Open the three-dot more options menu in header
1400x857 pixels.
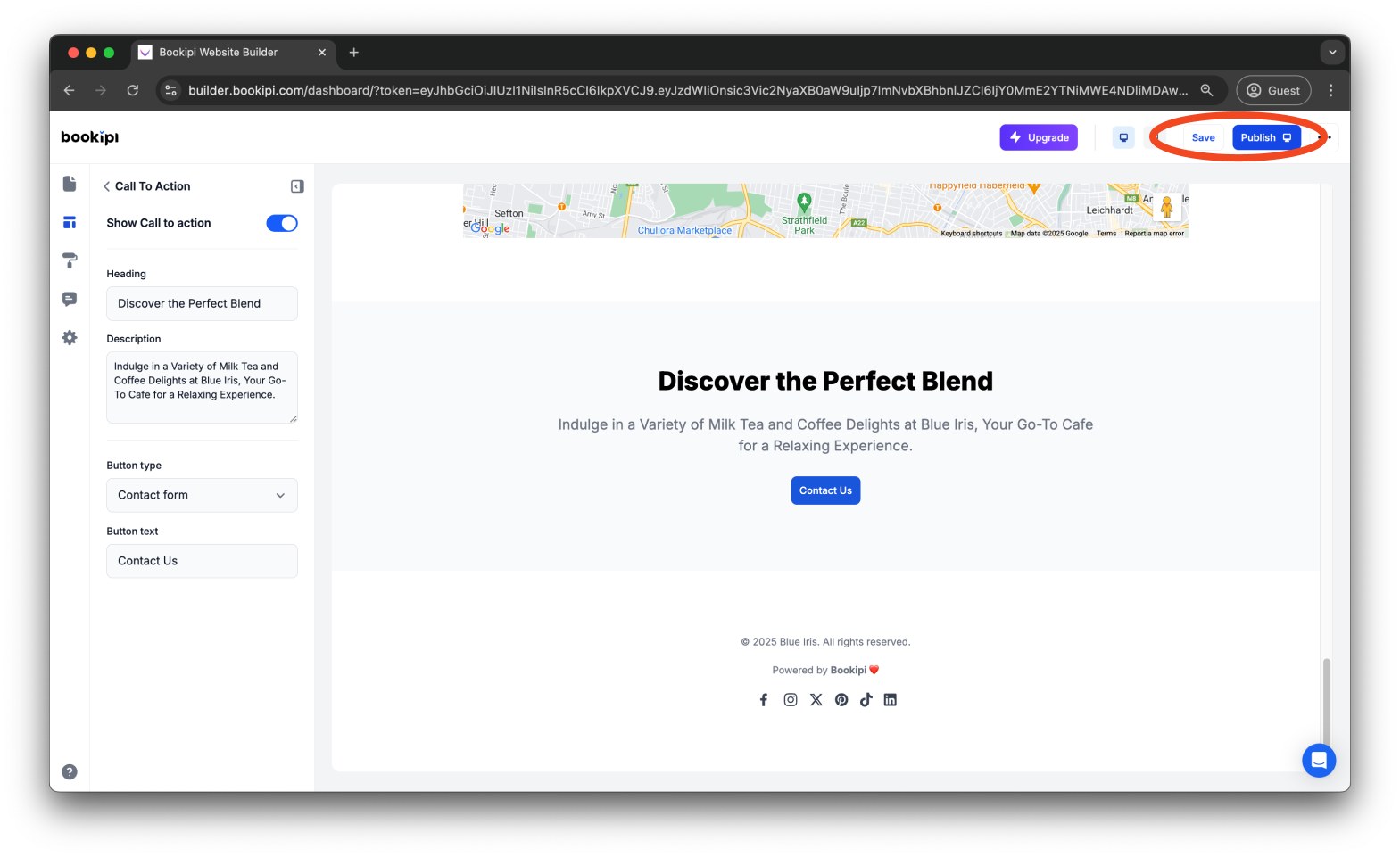1326,137
